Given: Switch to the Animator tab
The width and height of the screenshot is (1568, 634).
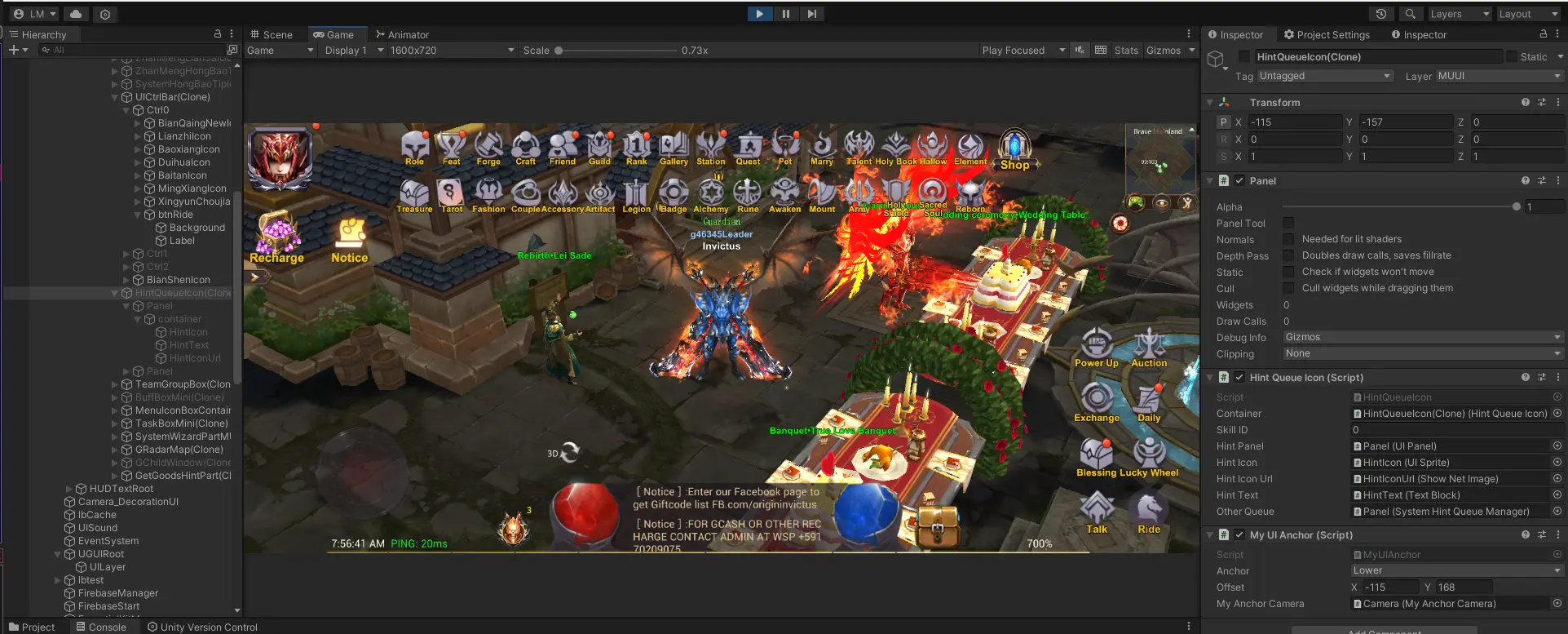Looking at the screenshot, I should [402, 35].
